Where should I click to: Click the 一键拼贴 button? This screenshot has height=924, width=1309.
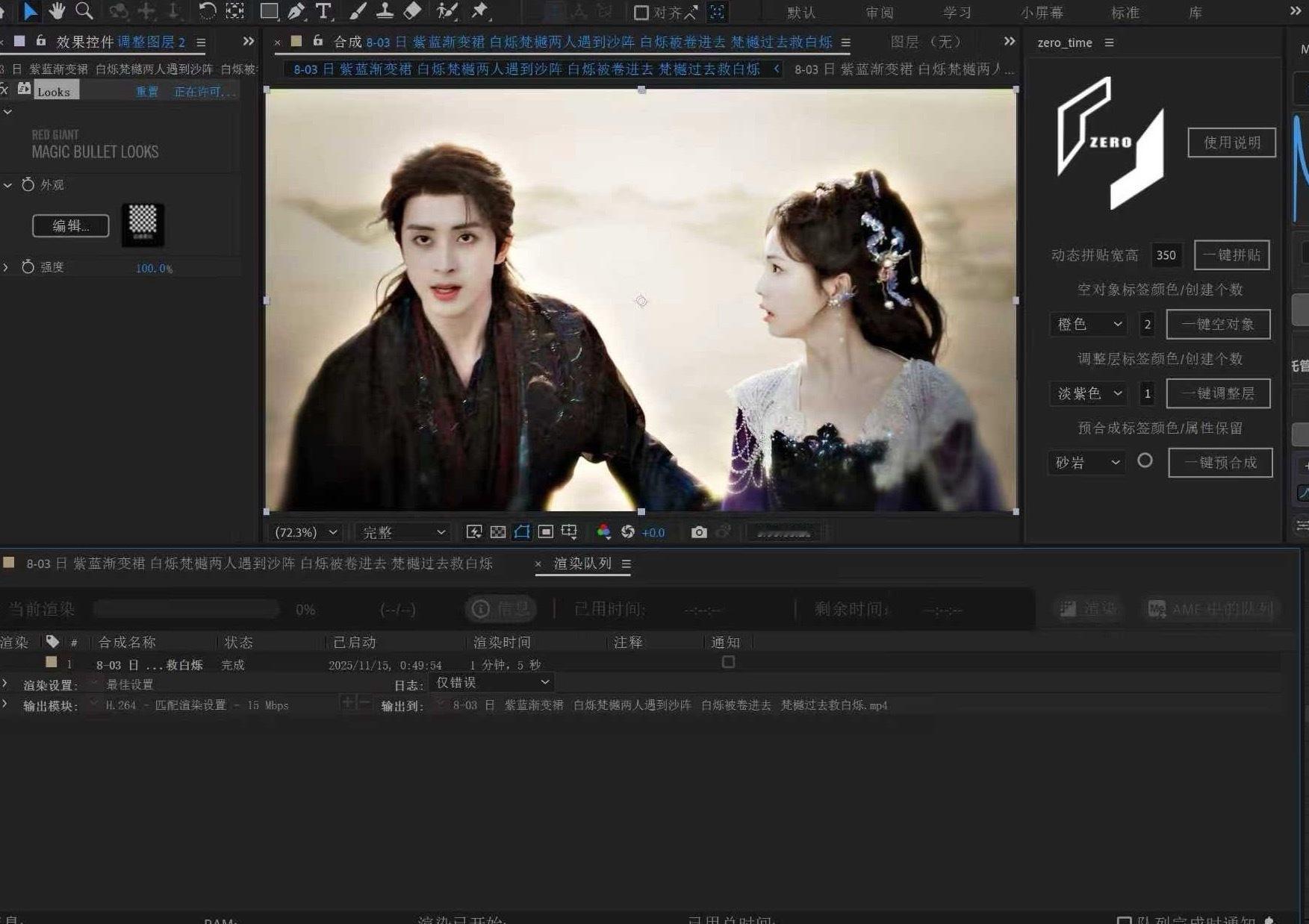click(1231, 255)
